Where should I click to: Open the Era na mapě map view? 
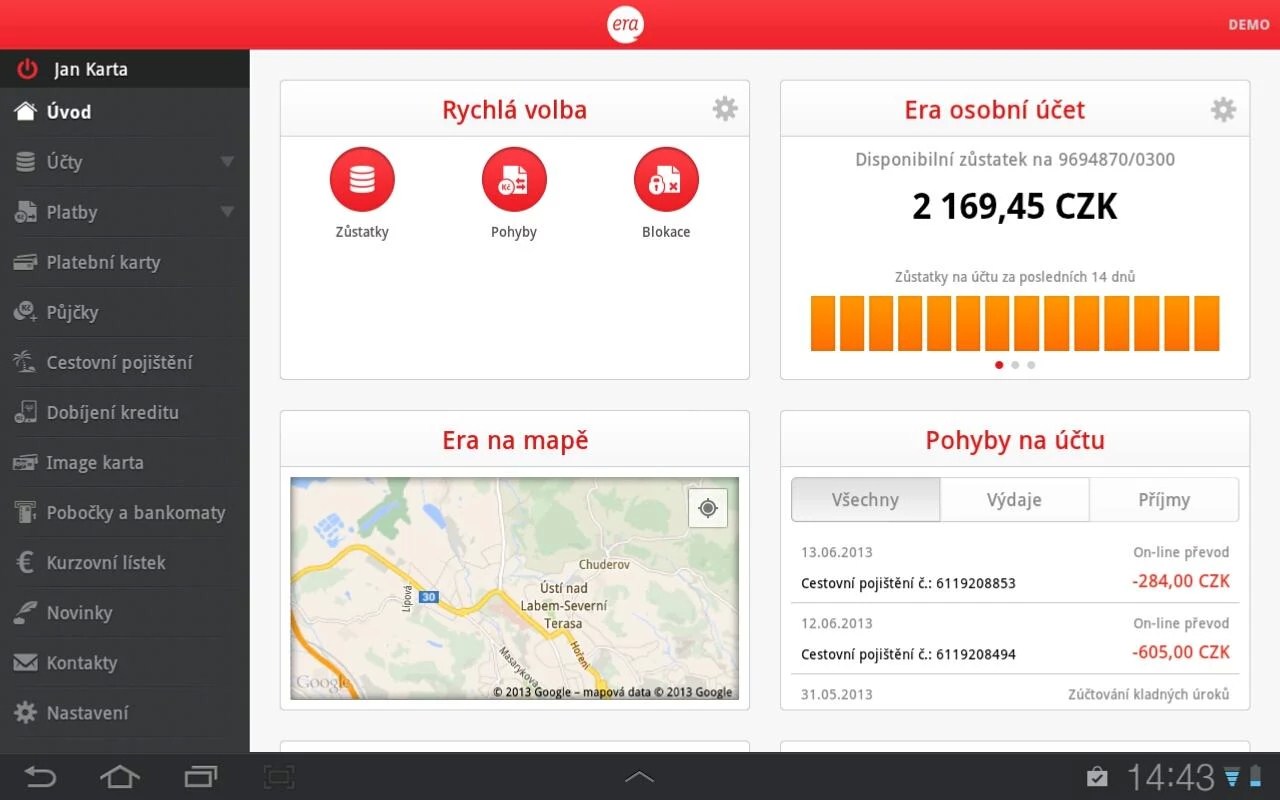click(x=515, y=588)
